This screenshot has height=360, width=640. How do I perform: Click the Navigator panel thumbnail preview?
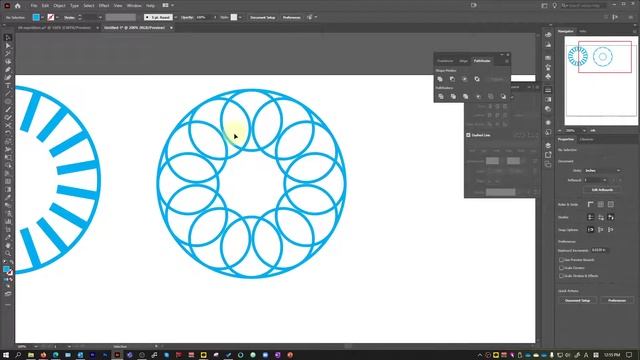(601, 81)
